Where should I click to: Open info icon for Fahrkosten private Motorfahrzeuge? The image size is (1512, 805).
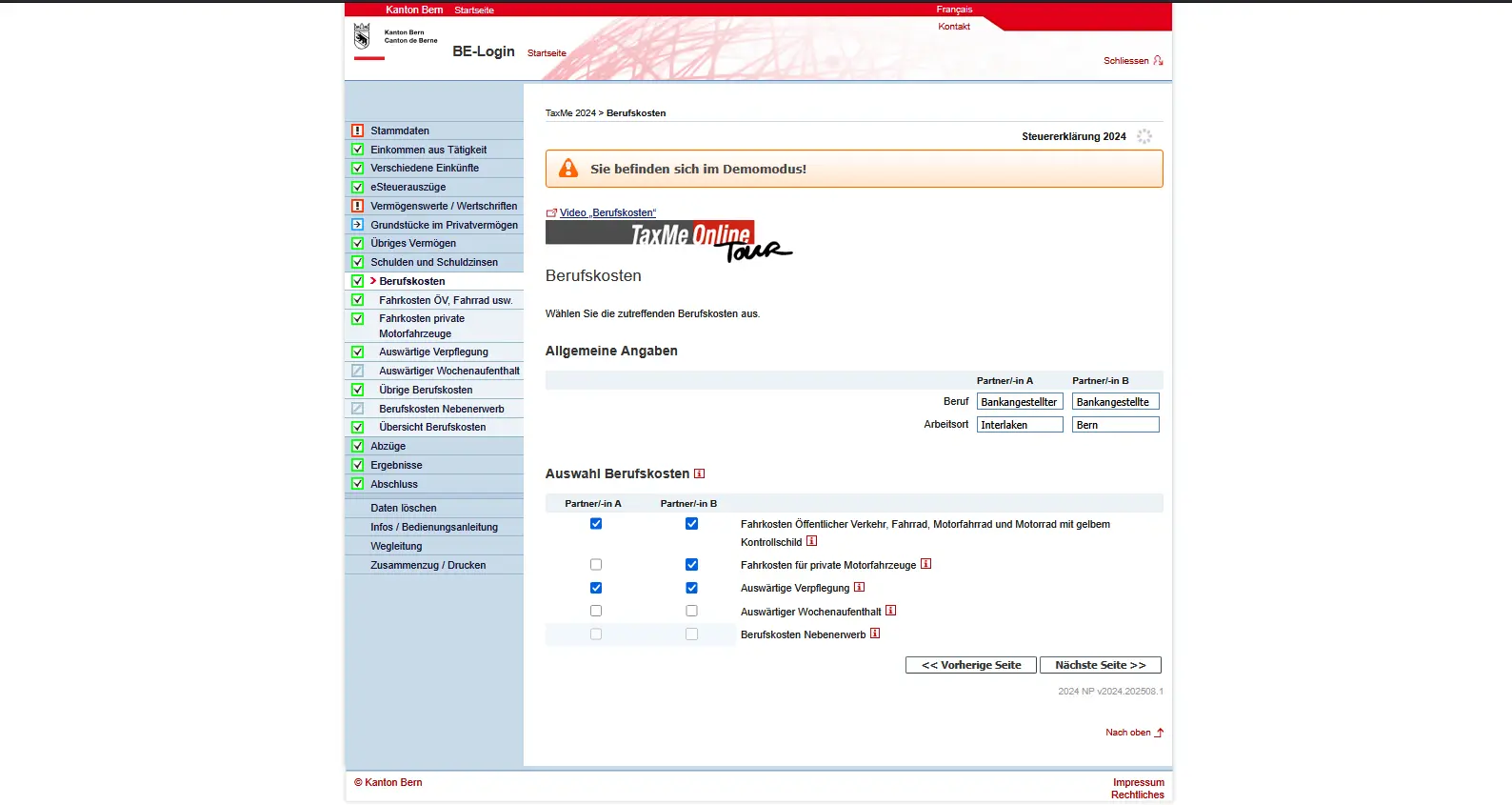click(x=925, y=564)
